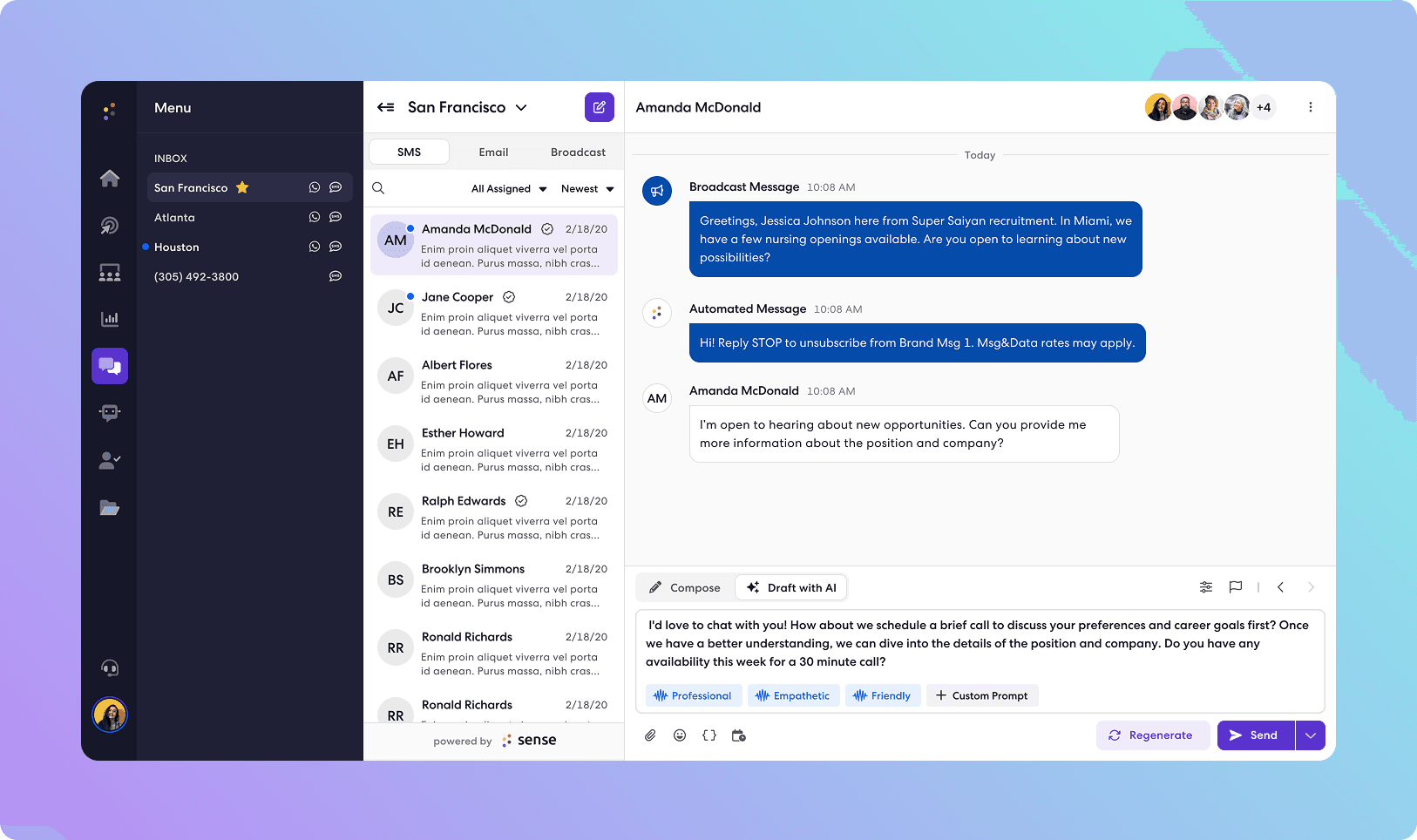
Task: Expand the Send options arrow
Action: [x=1311, y=735]
